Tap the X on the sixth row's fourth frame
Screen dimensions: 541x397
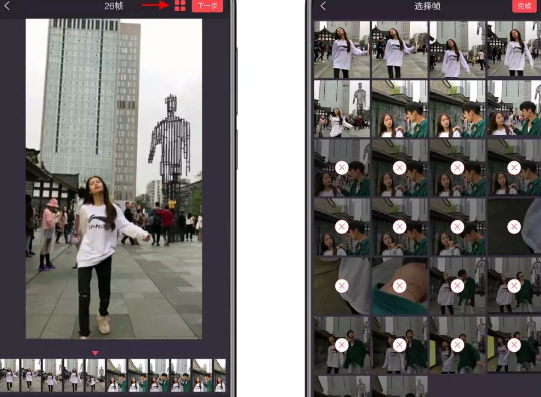[x=514, y=345]
